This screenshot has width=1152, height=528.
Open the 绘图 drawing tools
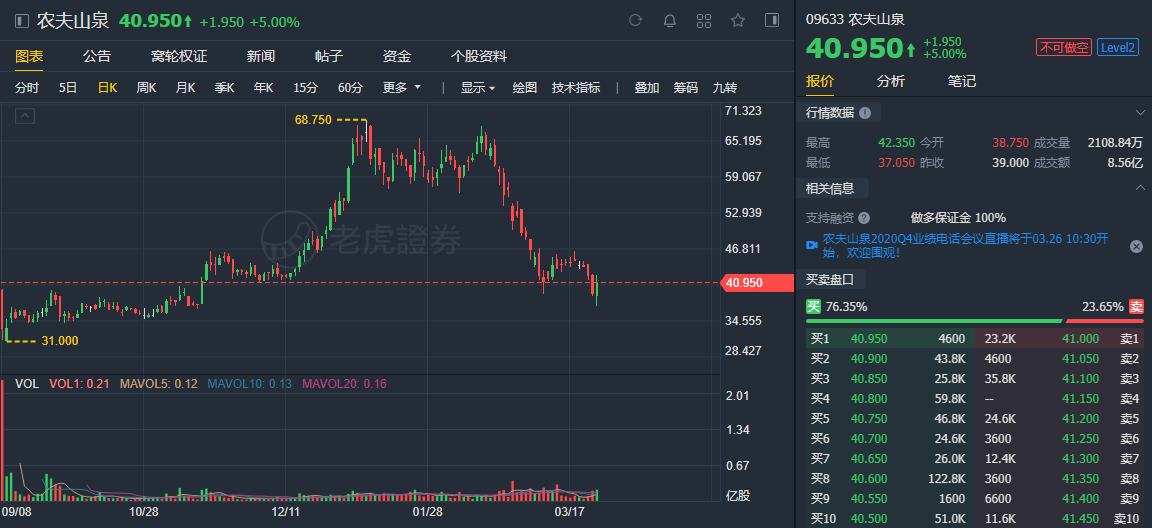[x=525, y=87]
